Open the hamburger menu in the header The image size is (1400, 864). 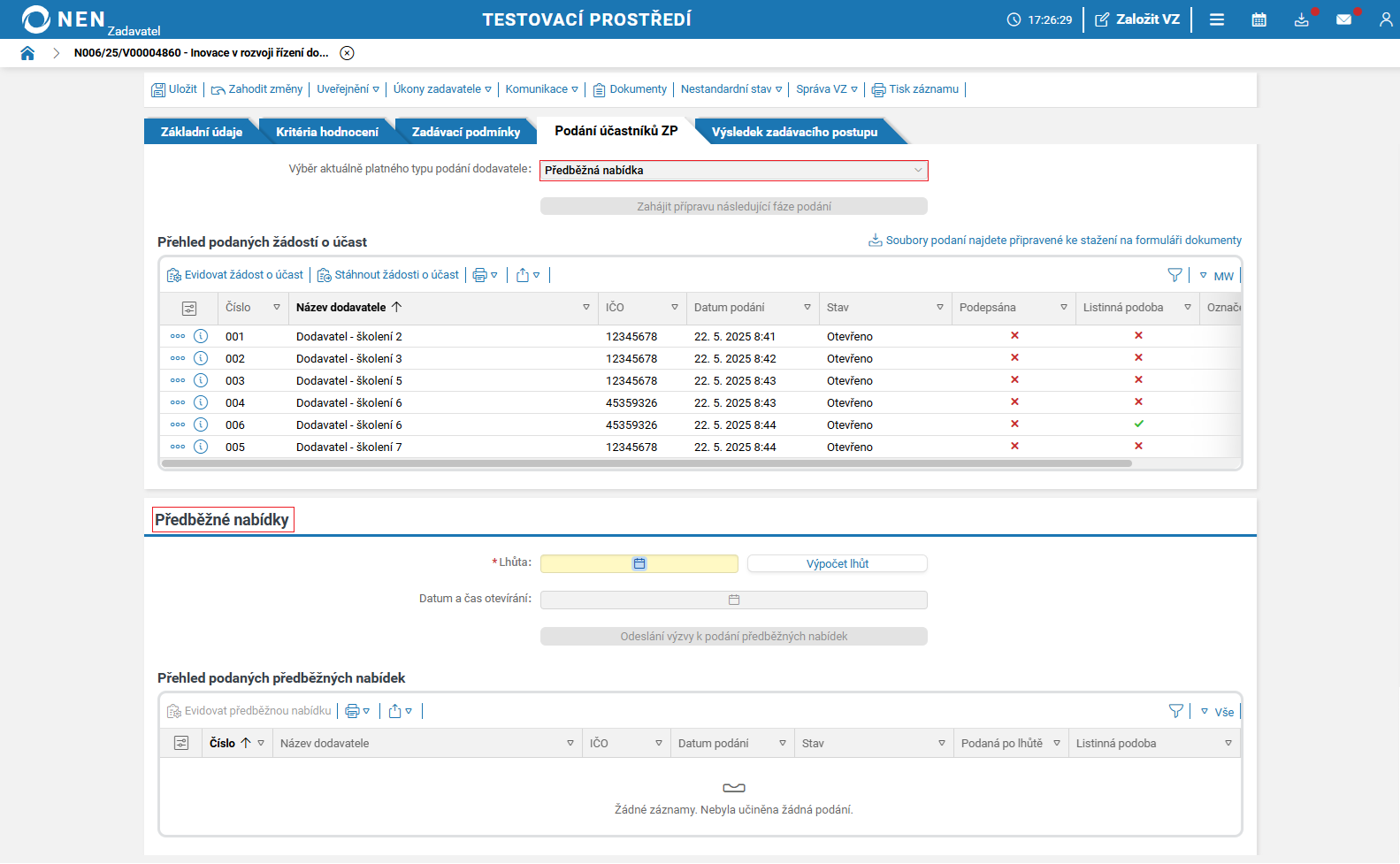point(1217,19)
